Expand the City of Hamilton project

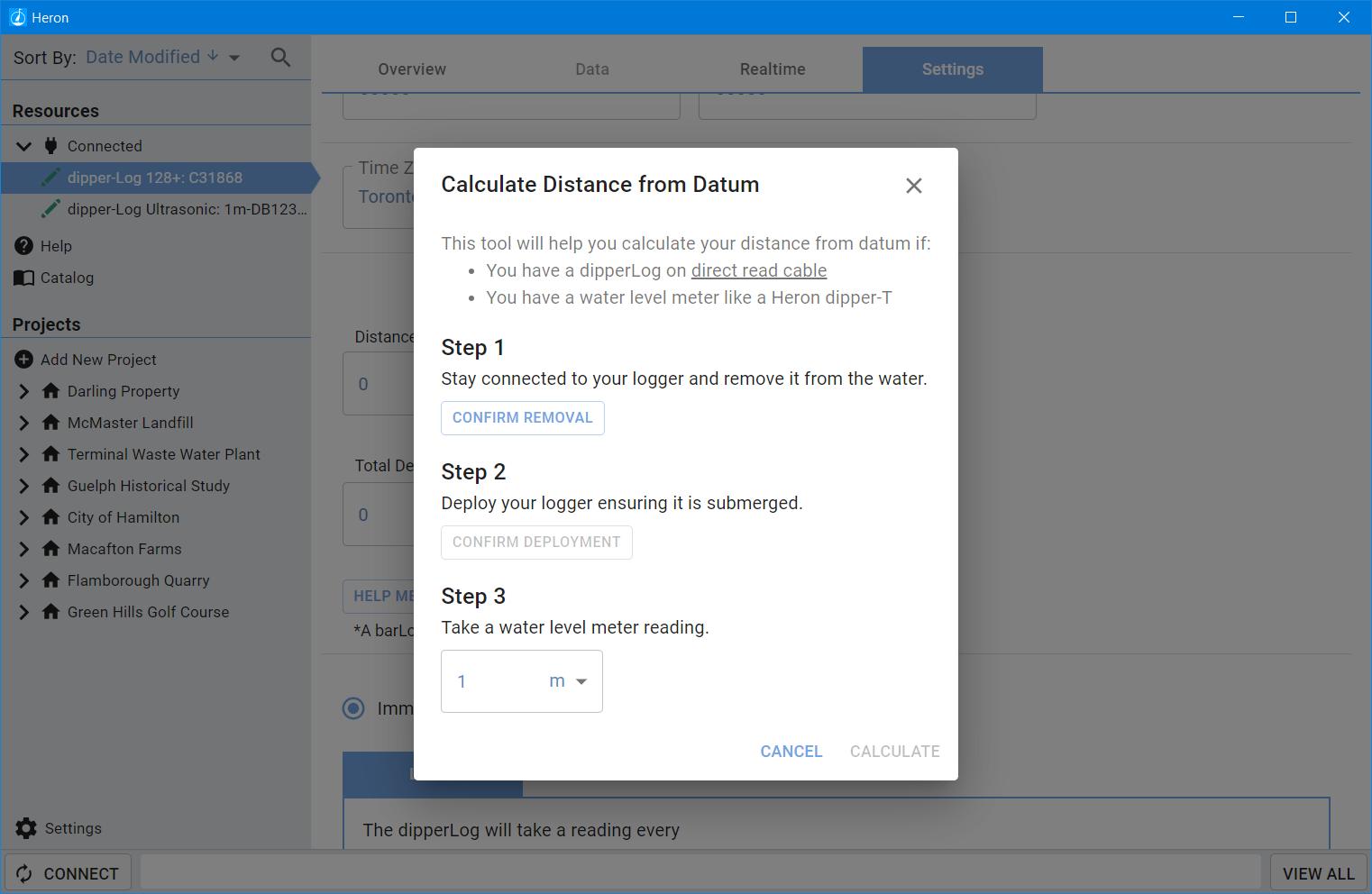coord(24,517)
